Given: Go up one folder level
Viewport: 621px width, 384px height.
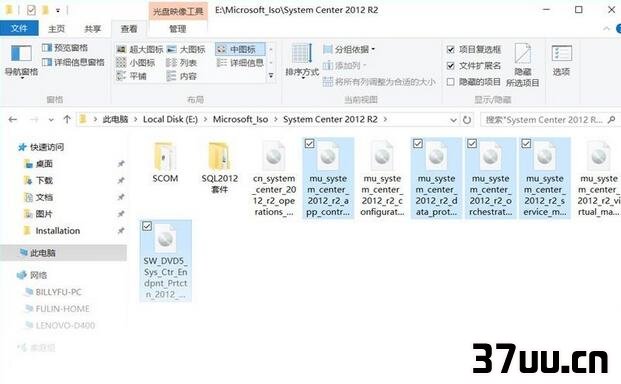Looking at the screenshot, I should coord(67,119).
